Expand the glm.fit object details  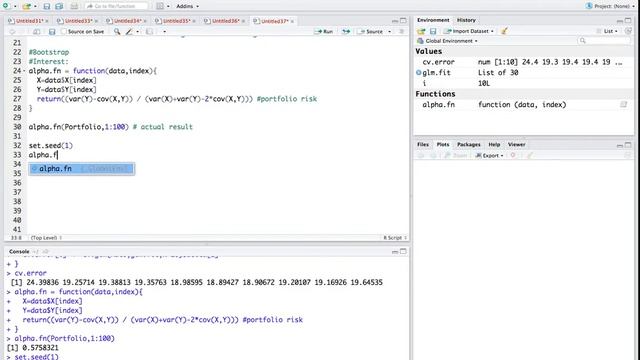coord(418,73)
